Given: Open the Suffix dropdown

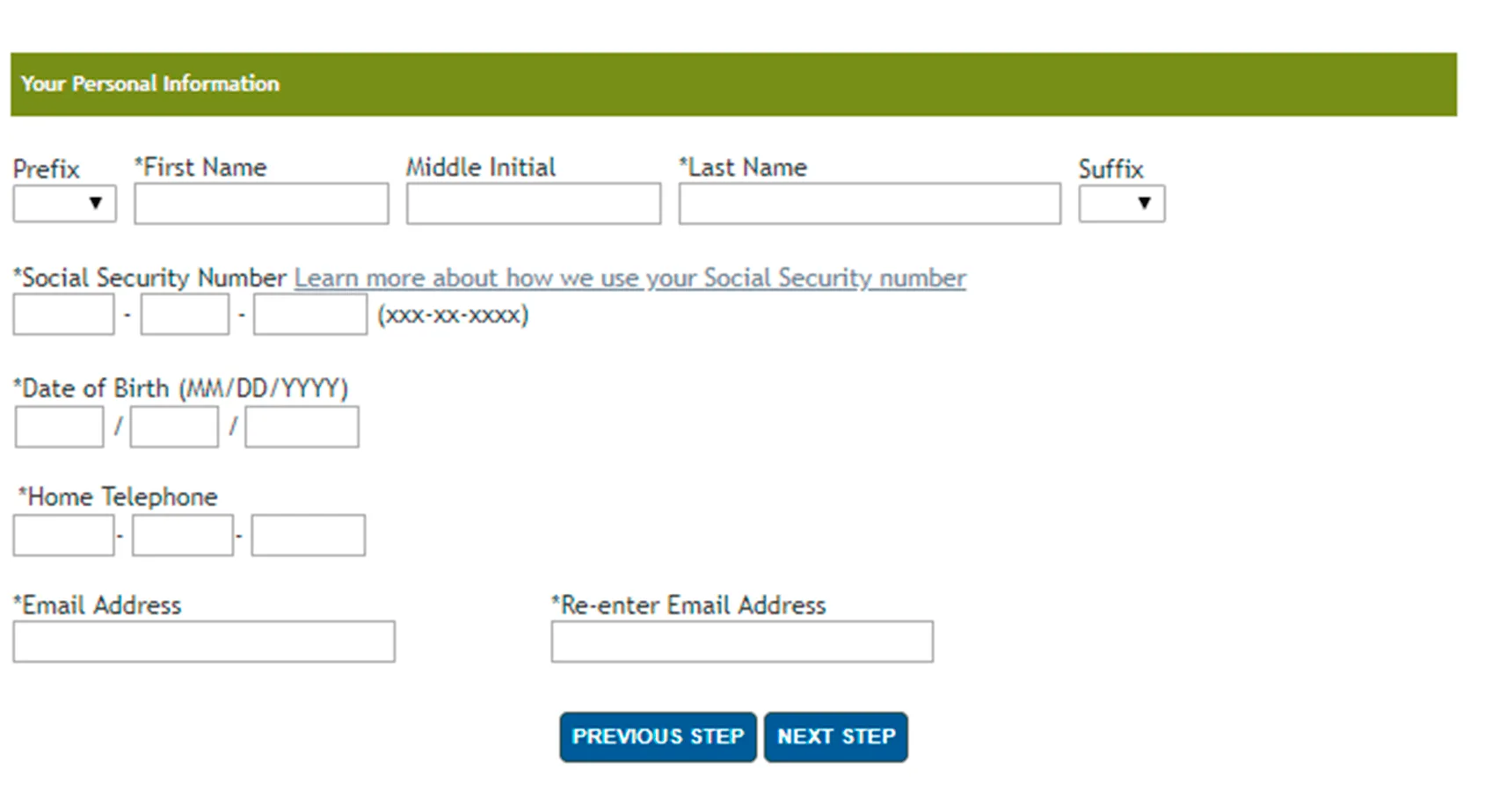Looking at the screenshot, I should [x=1121, y=204].
